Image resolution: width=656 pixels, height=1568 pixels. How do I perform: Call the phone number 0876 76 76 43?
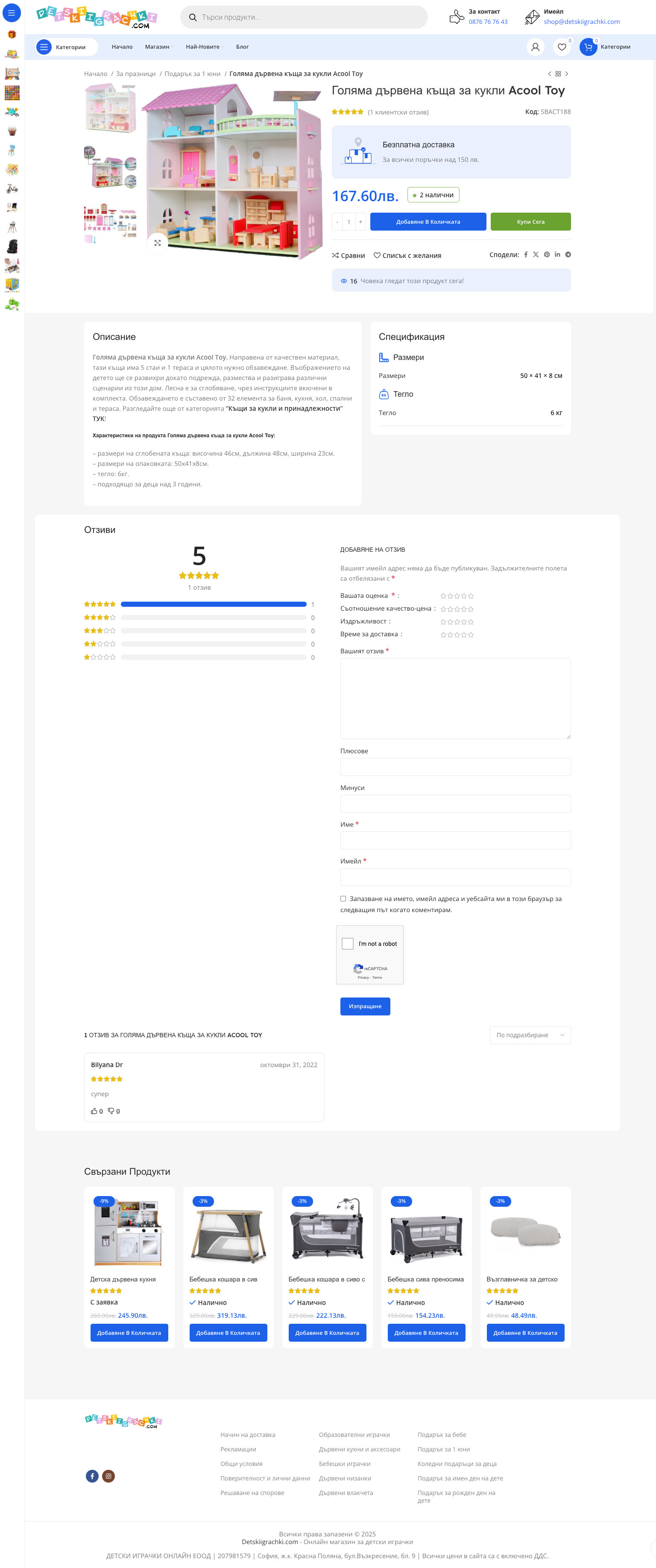[x=487, y=22]
